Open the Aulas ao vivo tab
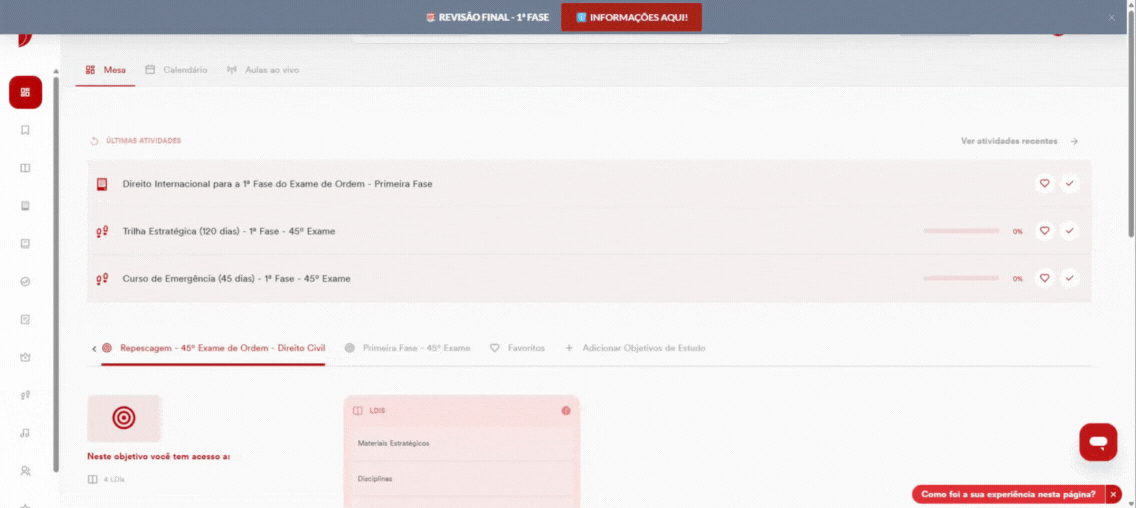This screenshot has height=508, width=1136. click(x=262, y=70)
